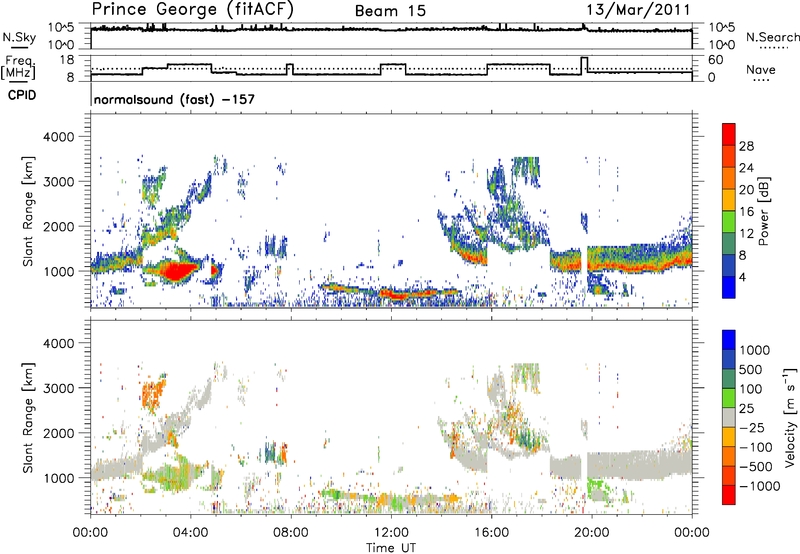Click the 'Slant Range [km]' label on velocity panel
The height and width of the screenshot is (554, 800).
coord(28,417)
